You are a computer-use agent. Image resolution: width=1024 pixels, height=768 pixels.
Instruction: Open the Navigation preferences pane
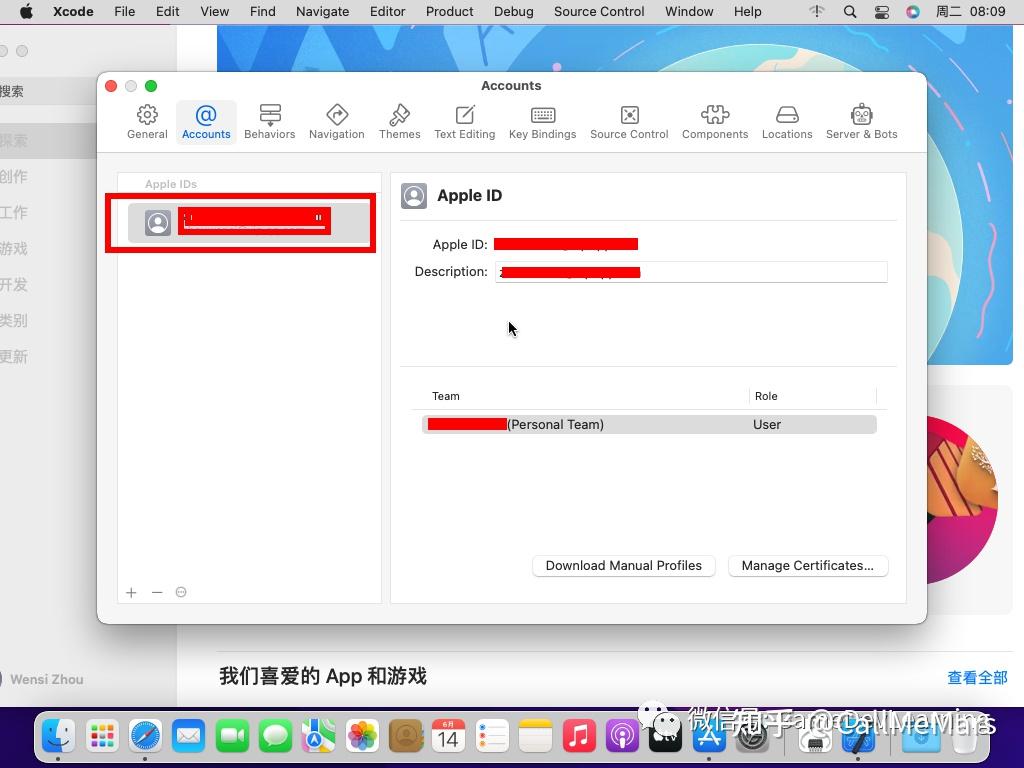(336, 122)
